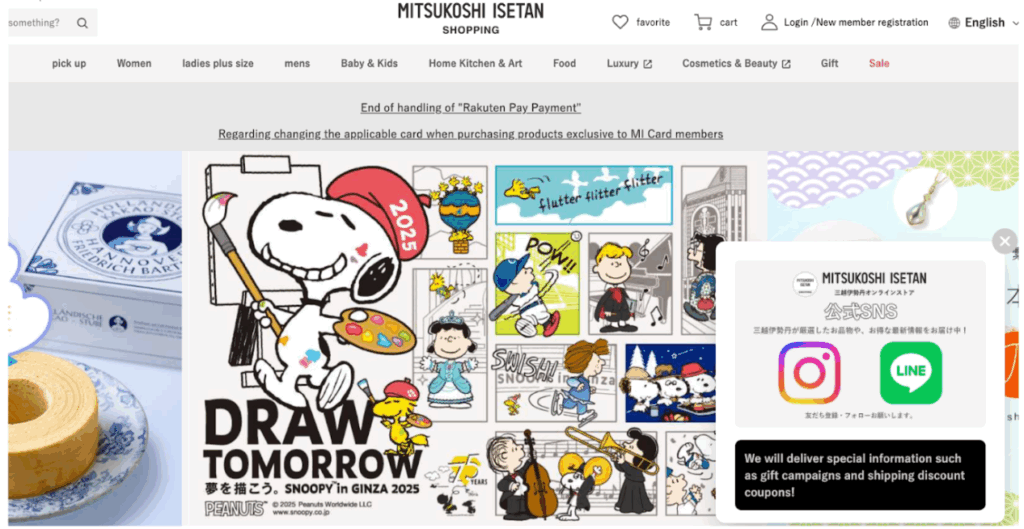Expand the English language dropdown
Screen dimensions: 1024x529
(x=1016, y=23)
